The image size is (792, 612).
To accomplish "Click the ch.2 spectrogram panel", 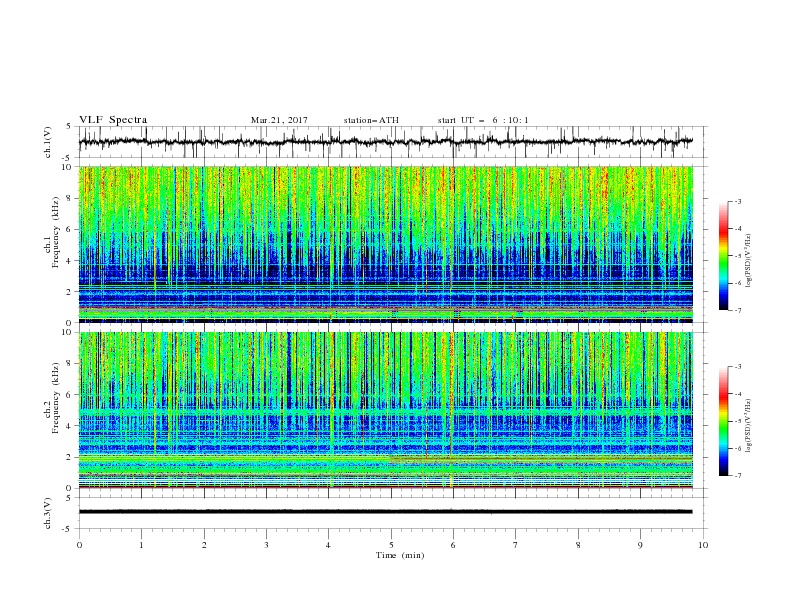I will pyautogui.click(x=385, y=410).
